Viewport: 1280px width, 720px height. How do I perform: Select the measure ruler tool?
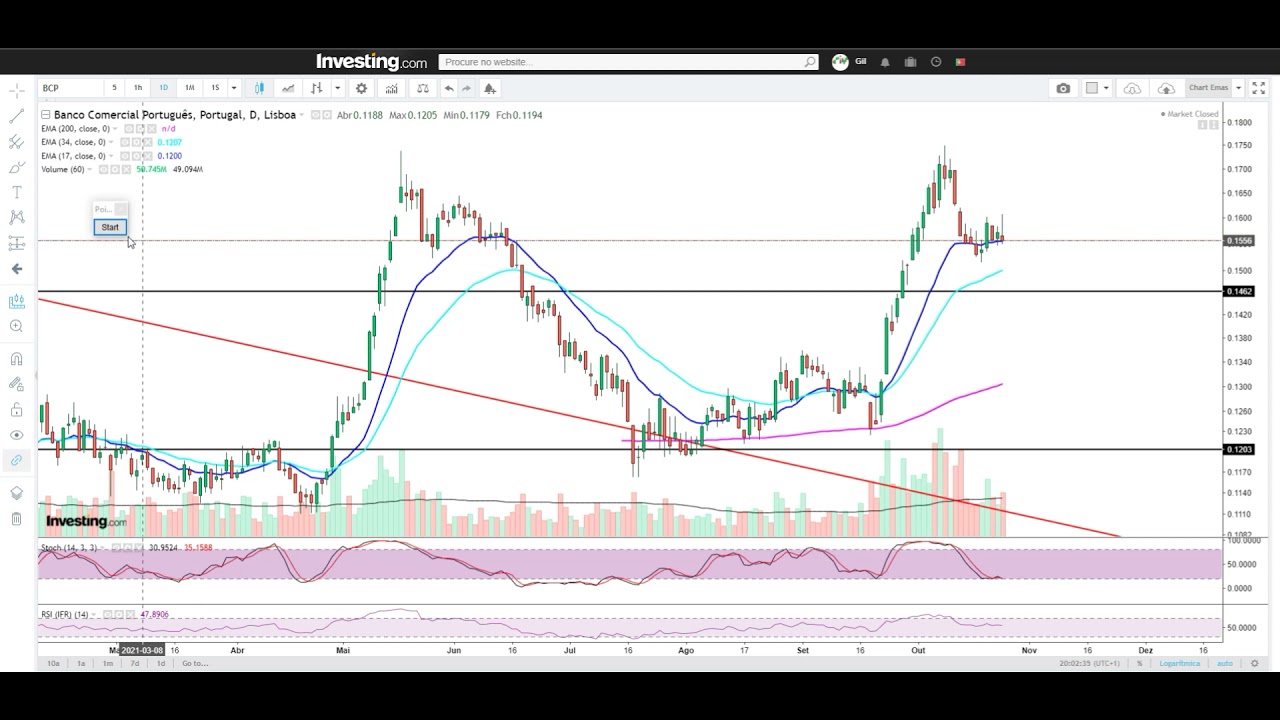pyautogui.click(x=16, y=301)
